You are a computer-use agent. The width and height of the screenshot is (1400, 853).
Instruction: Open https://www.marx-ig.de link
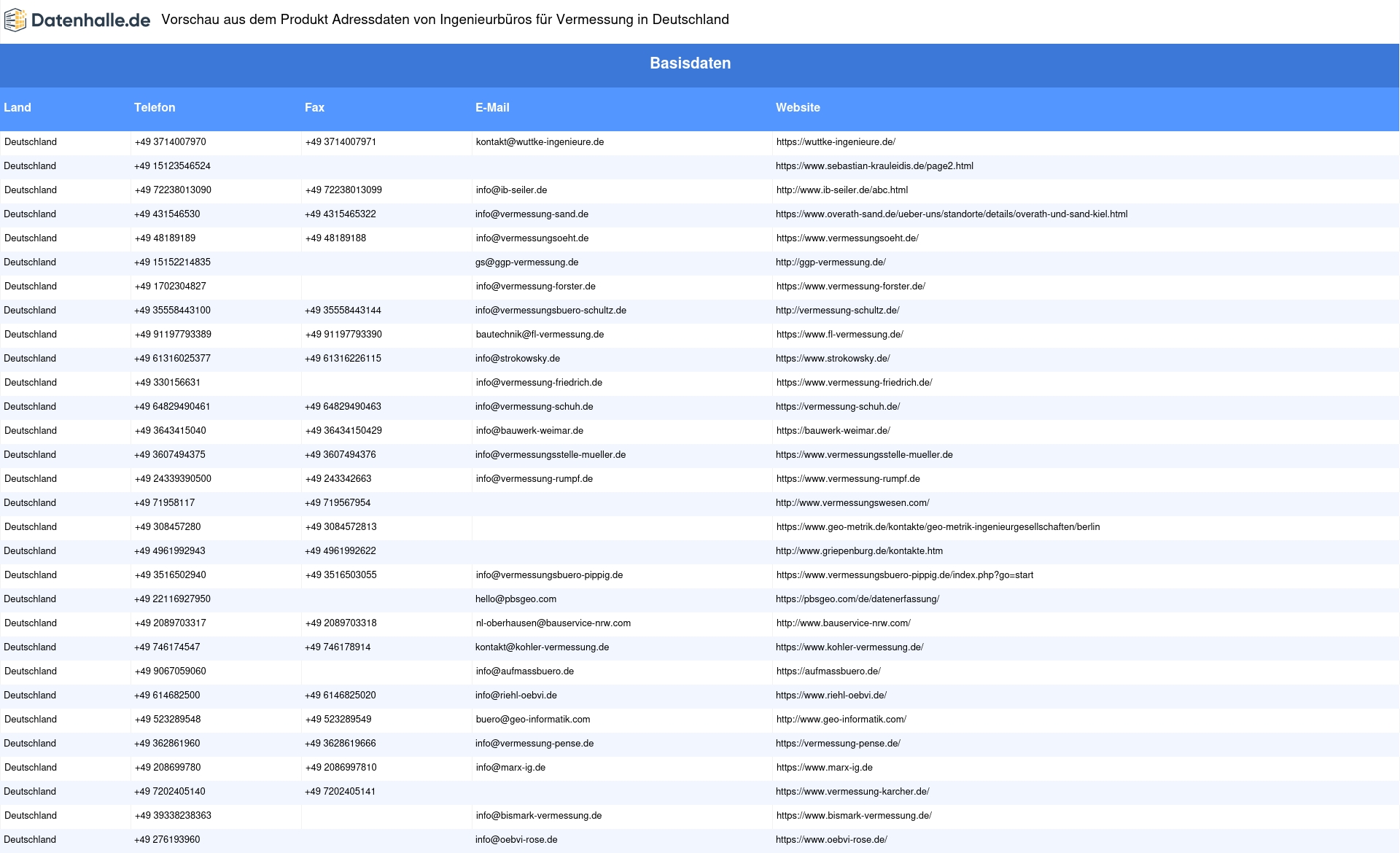point(825,768)
